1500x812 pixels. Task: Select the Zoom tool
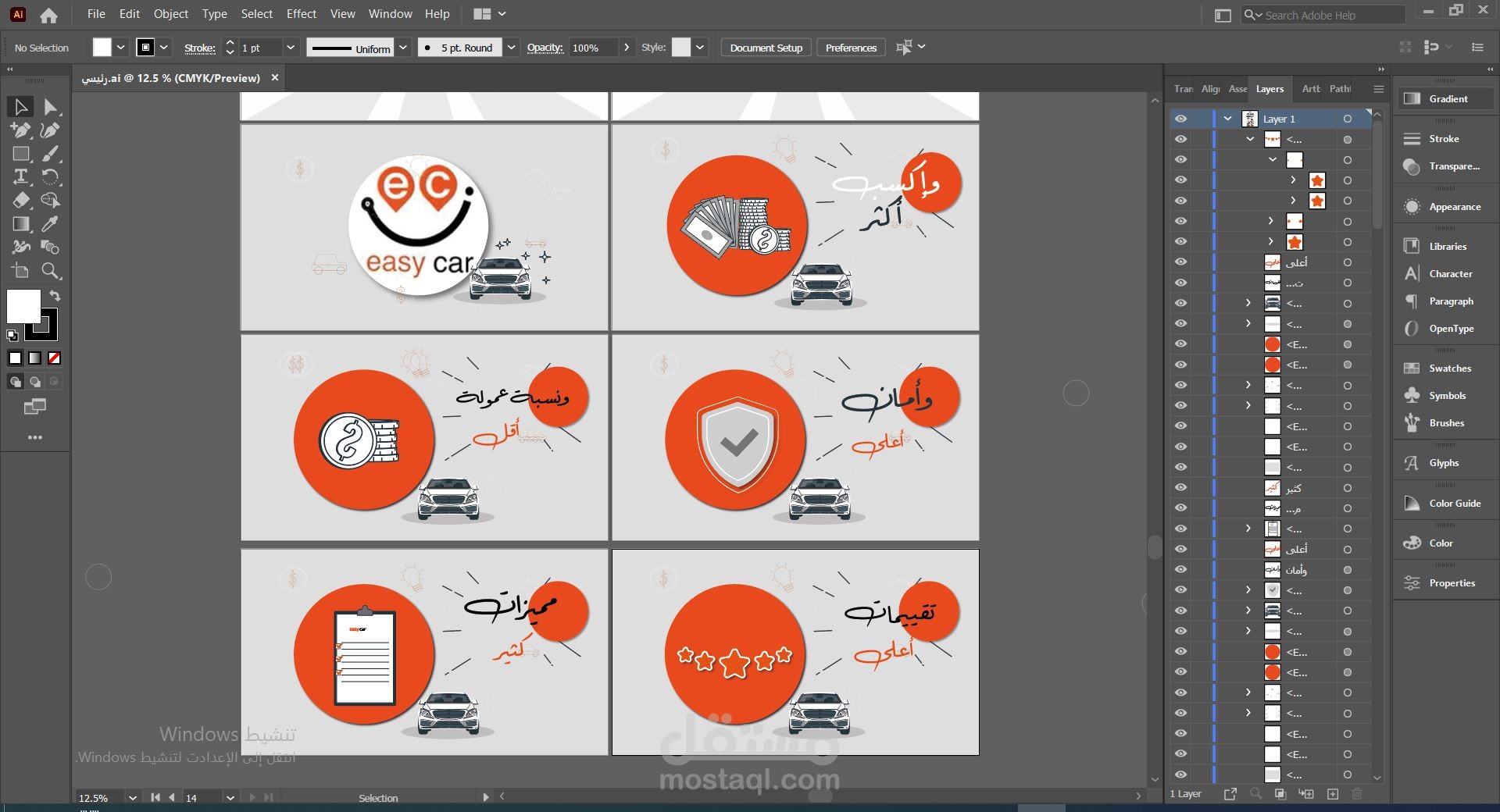51,271
